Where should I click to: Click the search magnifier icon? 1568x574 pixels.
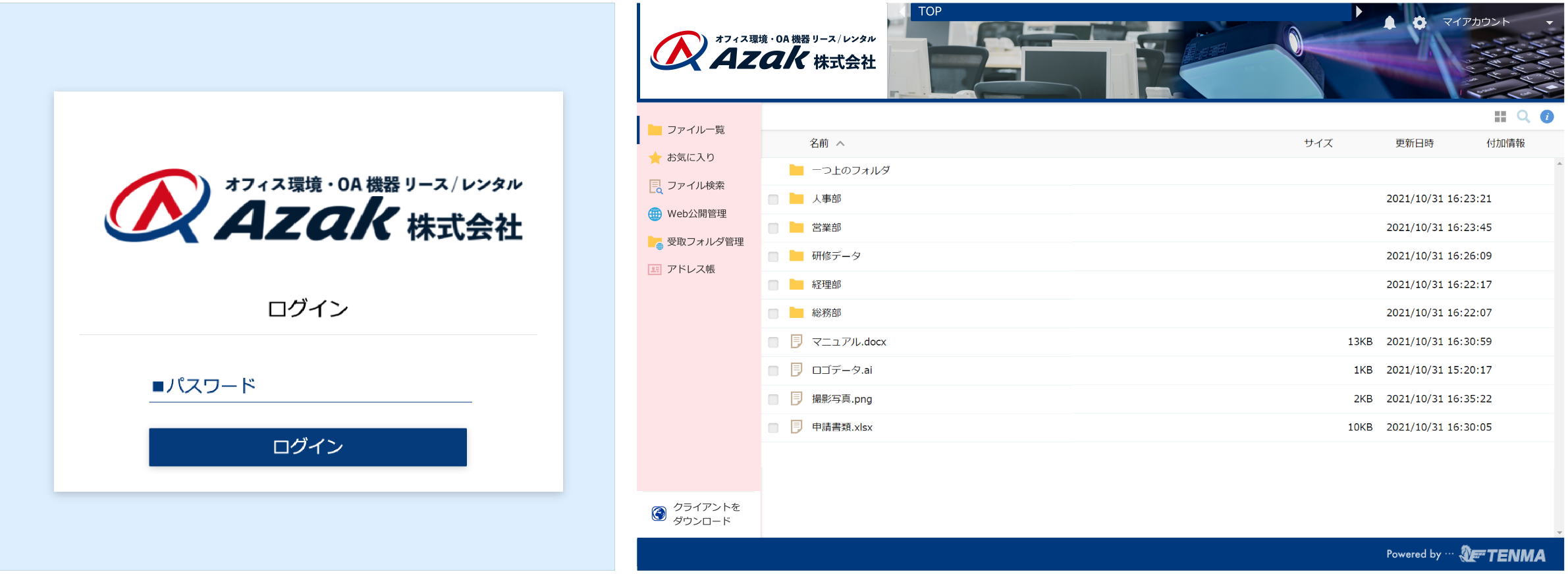coord(1523,117)
